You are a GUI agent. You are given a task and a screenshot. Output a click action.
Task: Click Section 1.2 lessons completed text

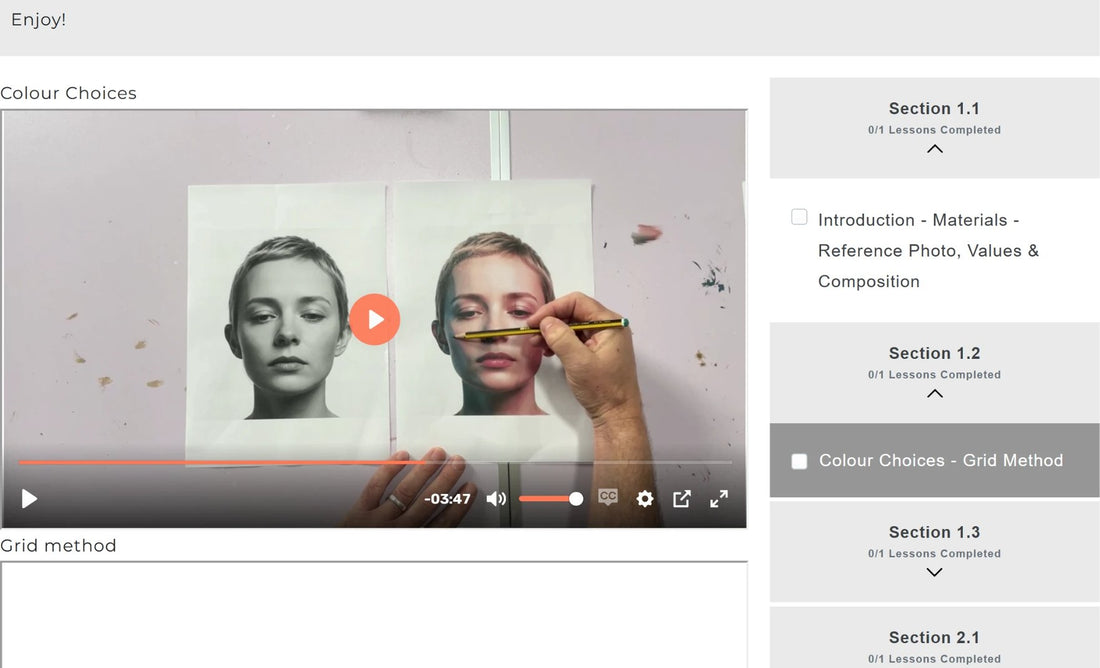934,375
